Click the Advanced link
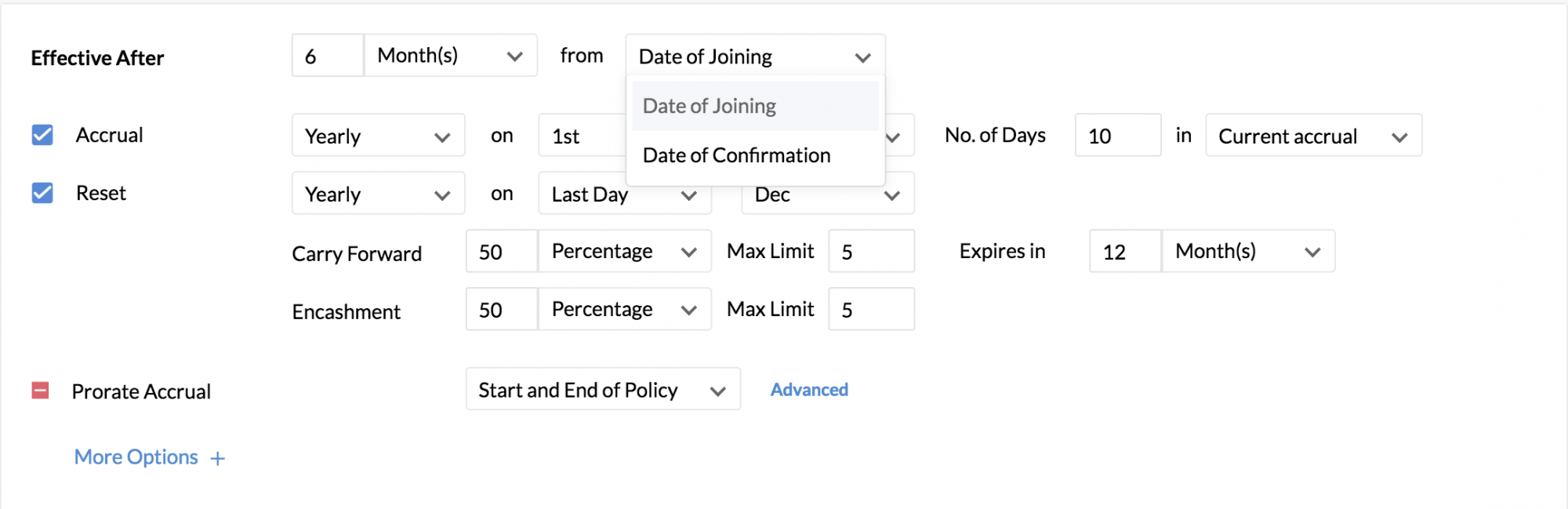Image resolution: width=1568 pixels, height=509 pixels. pyautogui.click(x=808, y=390)
